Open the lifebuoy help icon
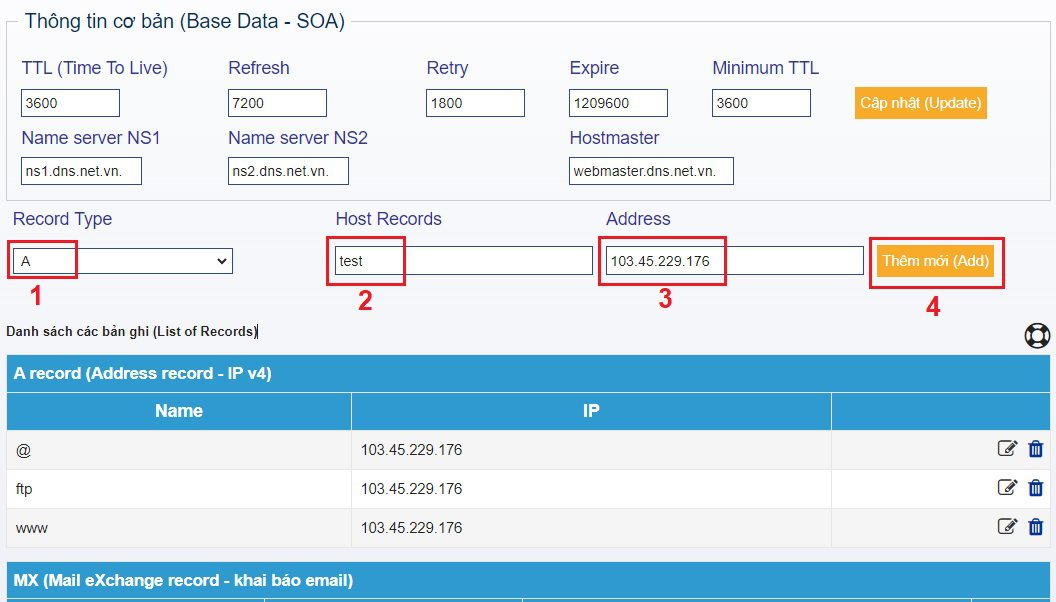Screen dimensions: 1056x602 1037,335
